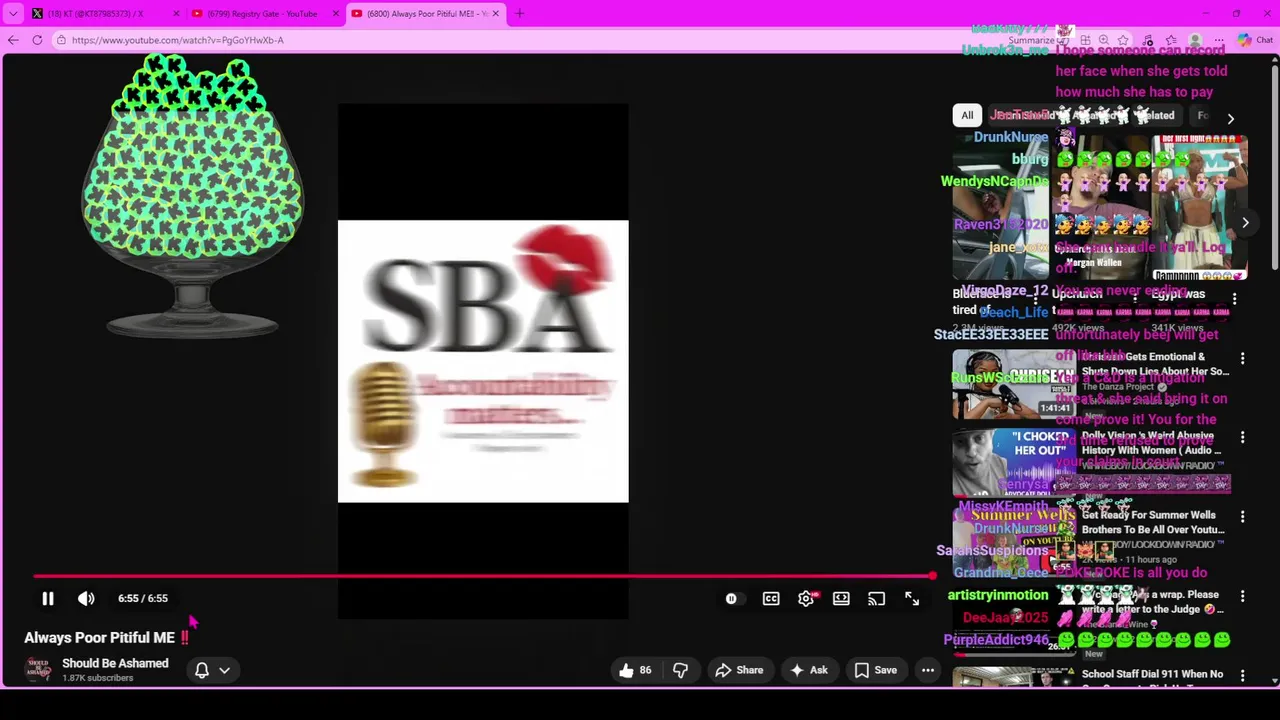Open the Should Be Ashamed channel name
Viewport: 1280px width, 720px height.
point(115,663)
